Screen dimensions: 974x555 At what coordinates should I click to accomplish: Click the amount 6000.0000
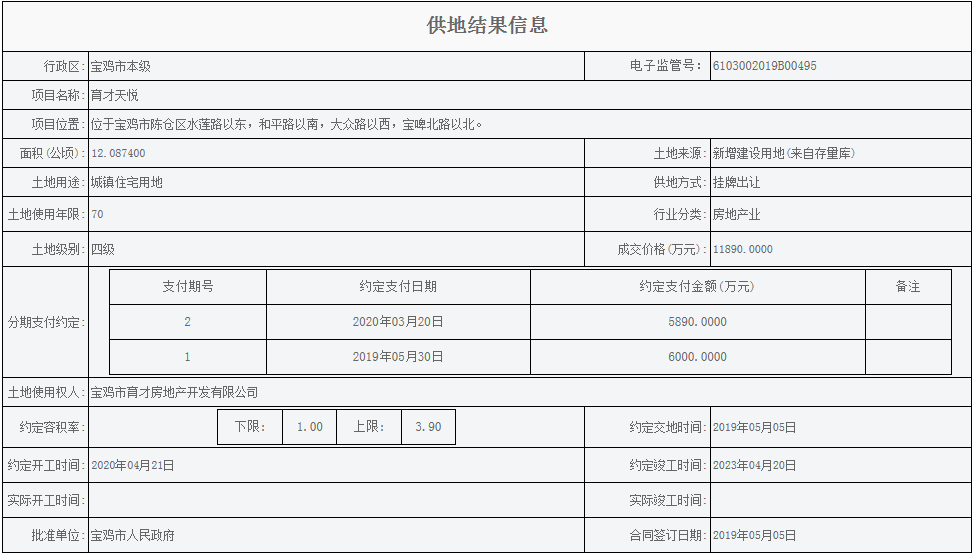[698, 357]
